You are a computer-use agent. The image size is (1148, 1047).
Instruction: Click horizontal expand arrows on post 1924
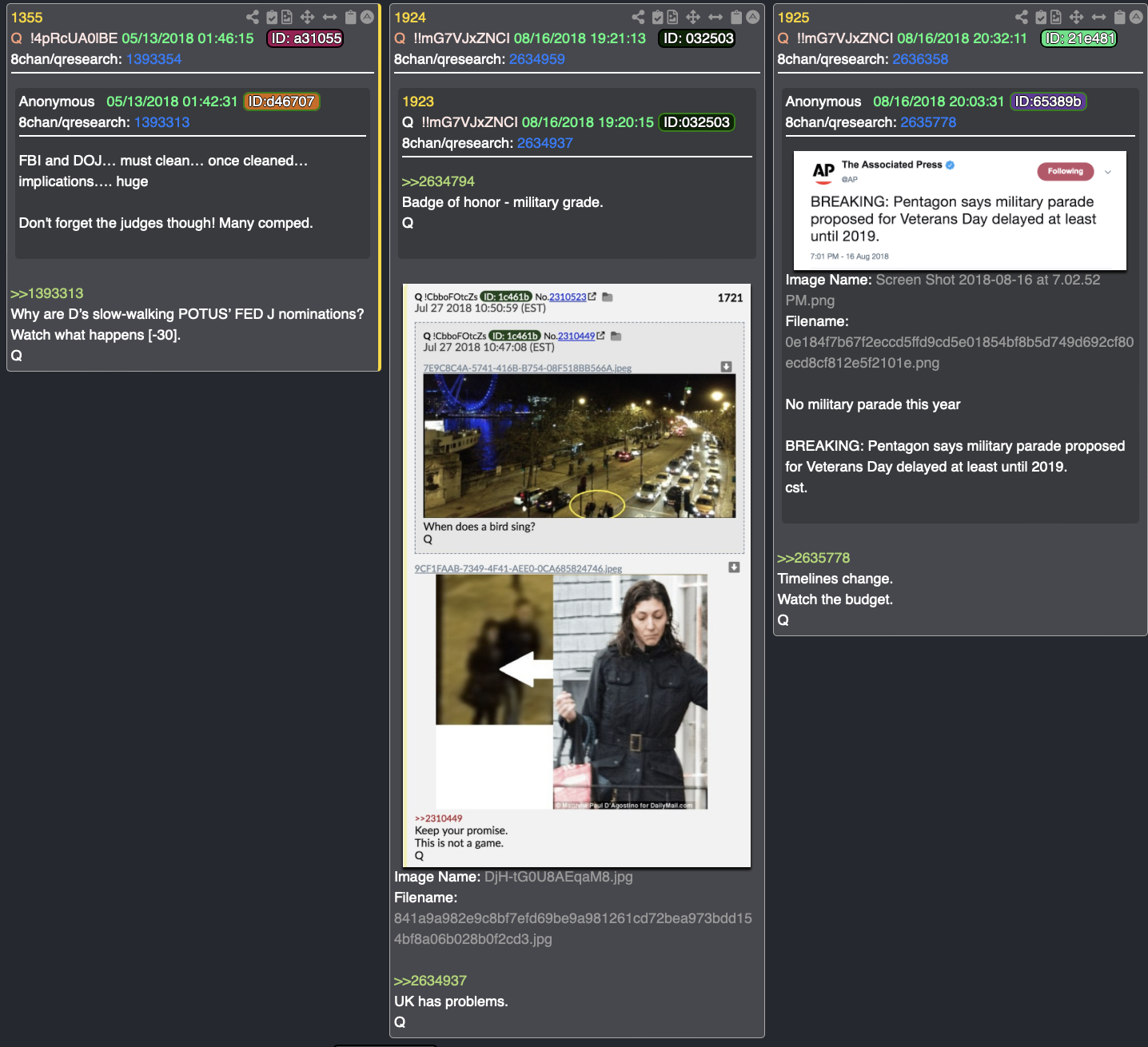point(716,17)
